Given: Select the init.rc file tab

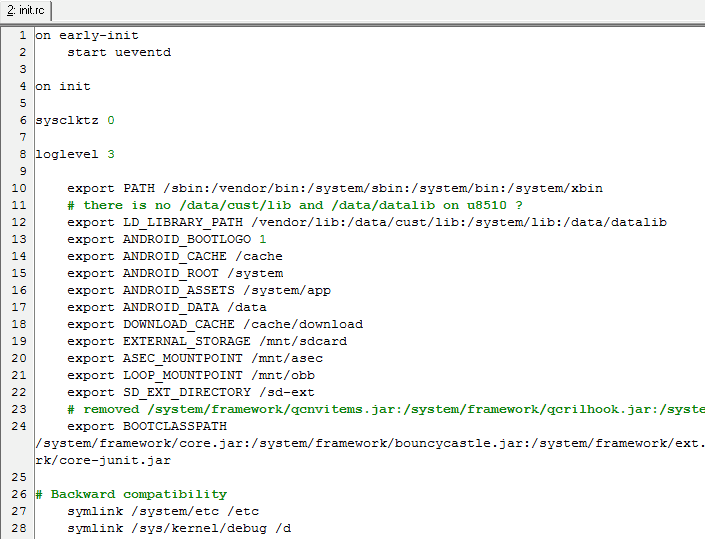Looking at the screenshot, I should (26, 10).
